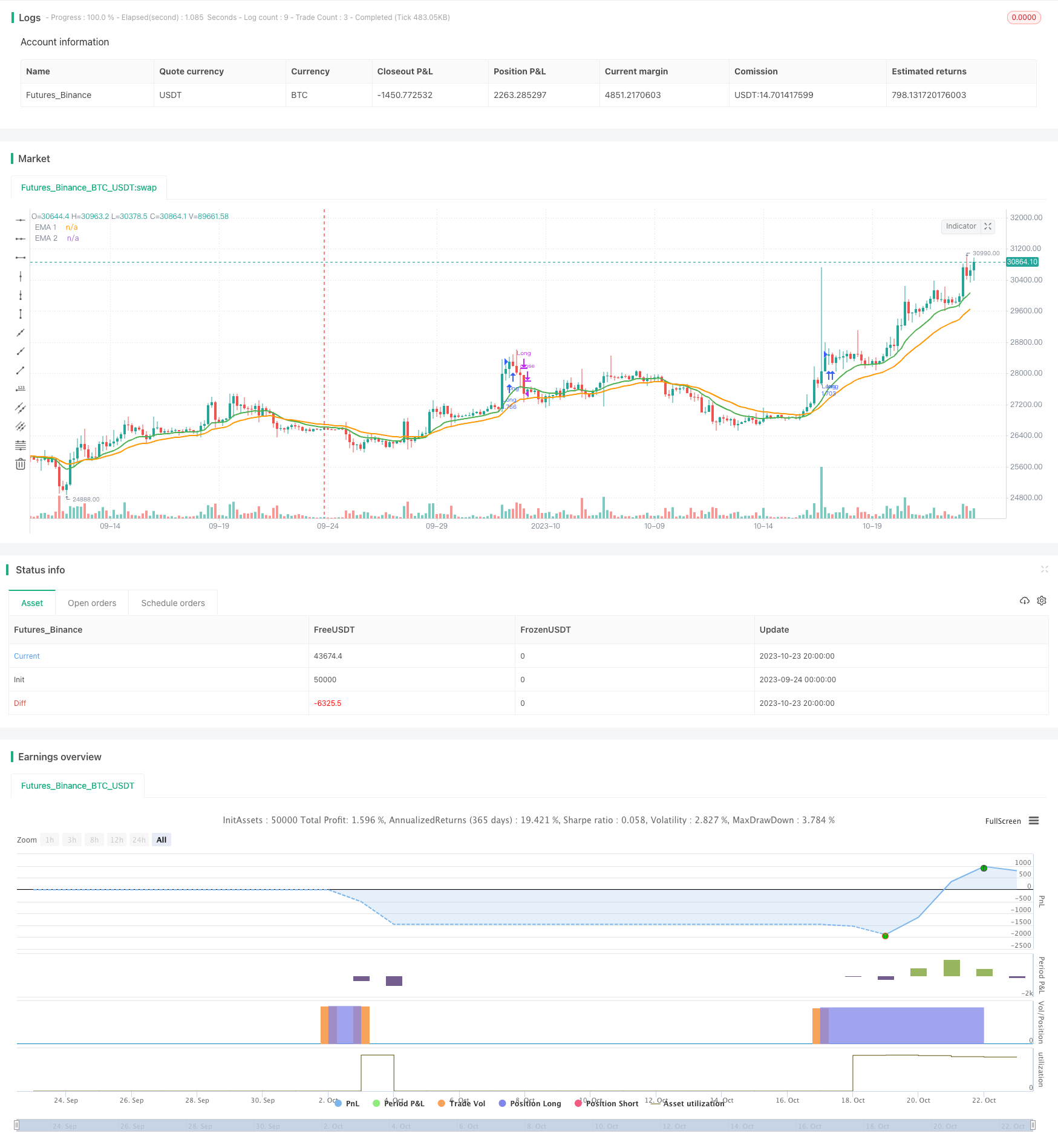Click the trash icon to clear drawings
The image size is (1058, 1148).
(x=21, y=464)
